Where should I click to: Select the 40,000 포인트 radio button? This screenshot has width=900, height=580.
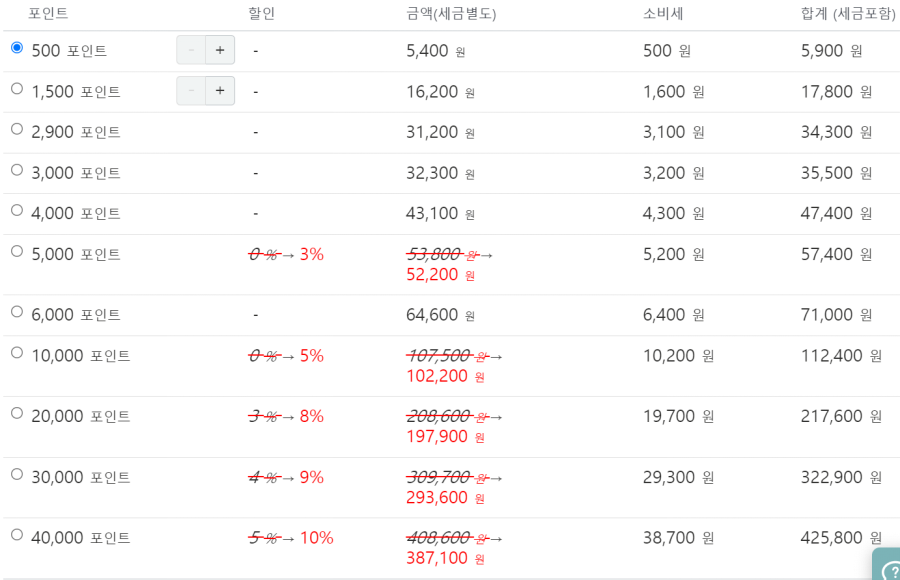tap(15, 536)
